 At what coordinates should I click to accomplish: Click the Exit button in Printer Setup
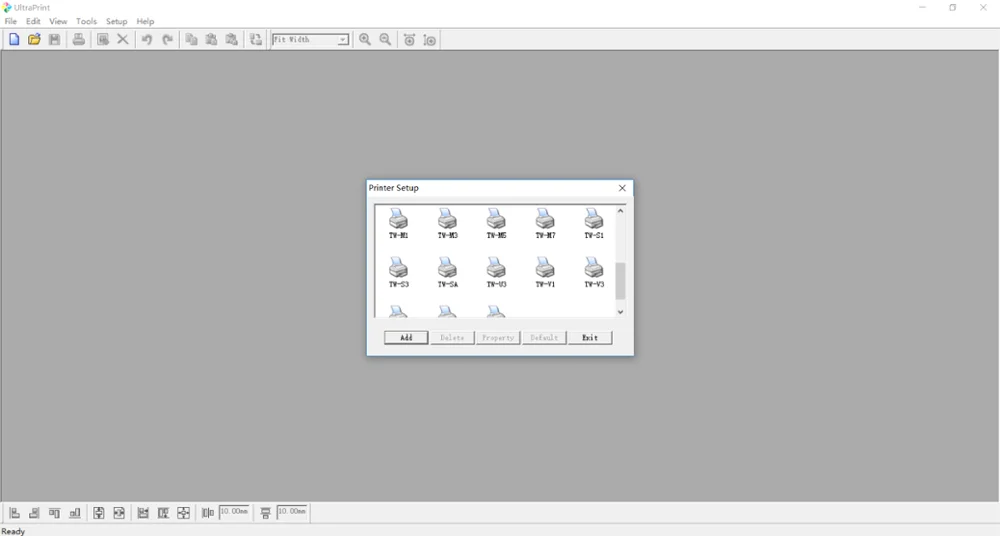pos(590,338)
